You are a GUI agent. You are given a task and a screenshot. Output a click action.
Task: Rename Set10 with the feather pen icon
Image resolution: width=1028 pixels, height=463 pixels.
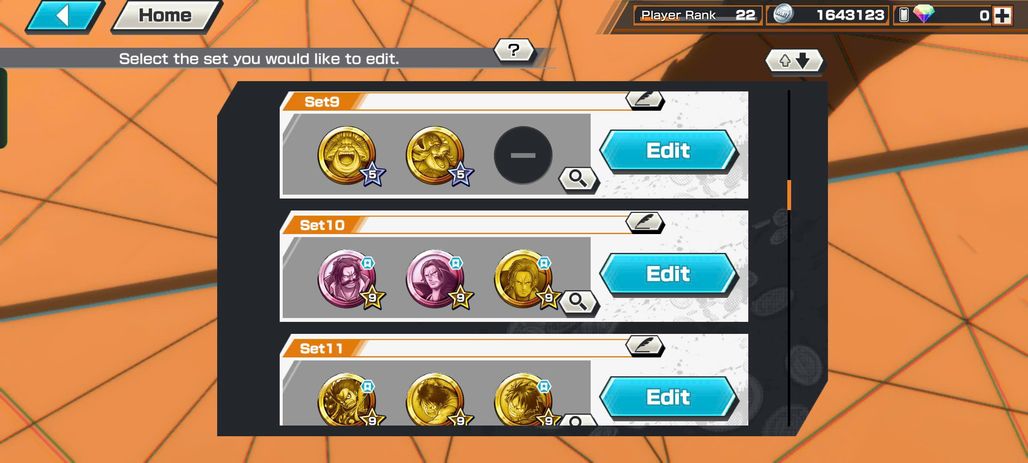tap(644, 222)
